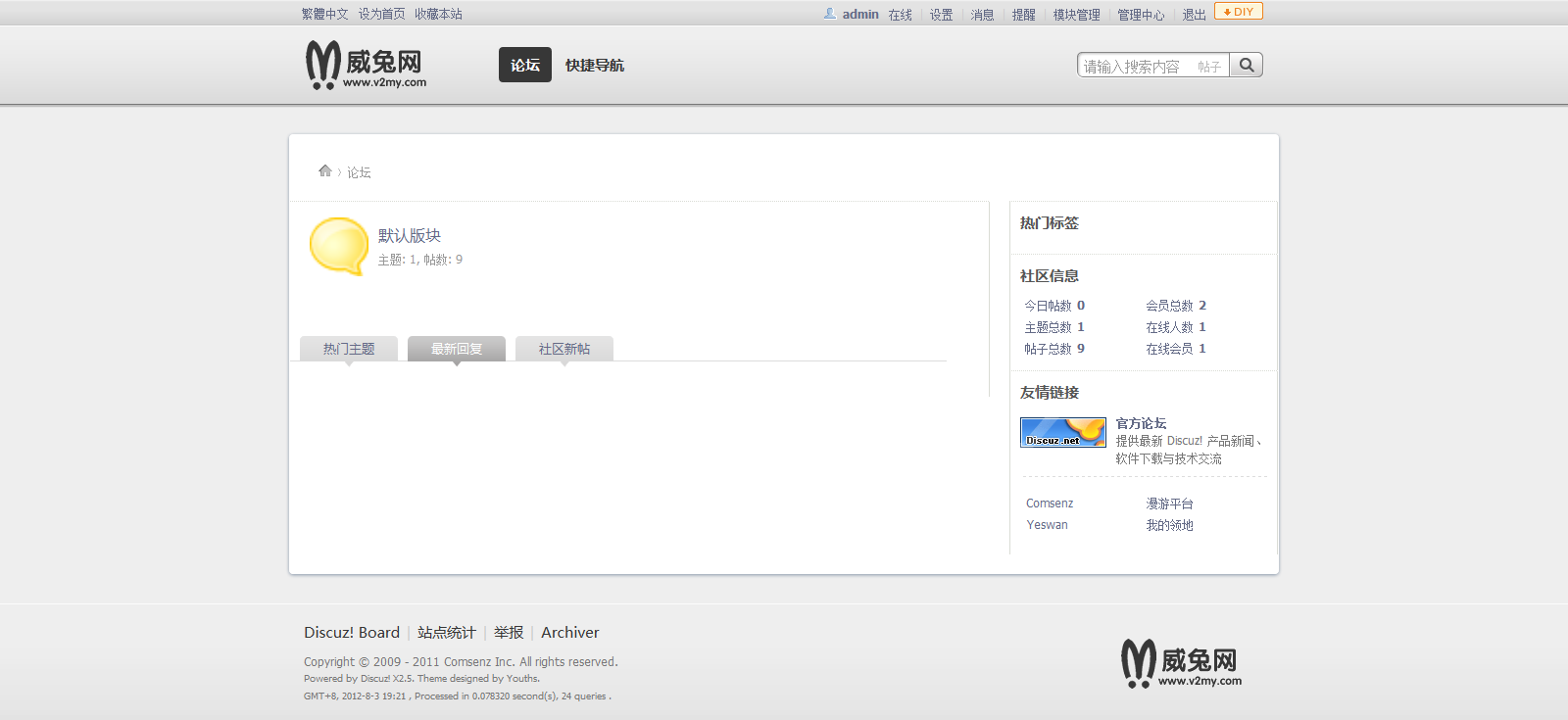
Task: Click the home icon in the breadcrumb
Action: coord(325,170)
